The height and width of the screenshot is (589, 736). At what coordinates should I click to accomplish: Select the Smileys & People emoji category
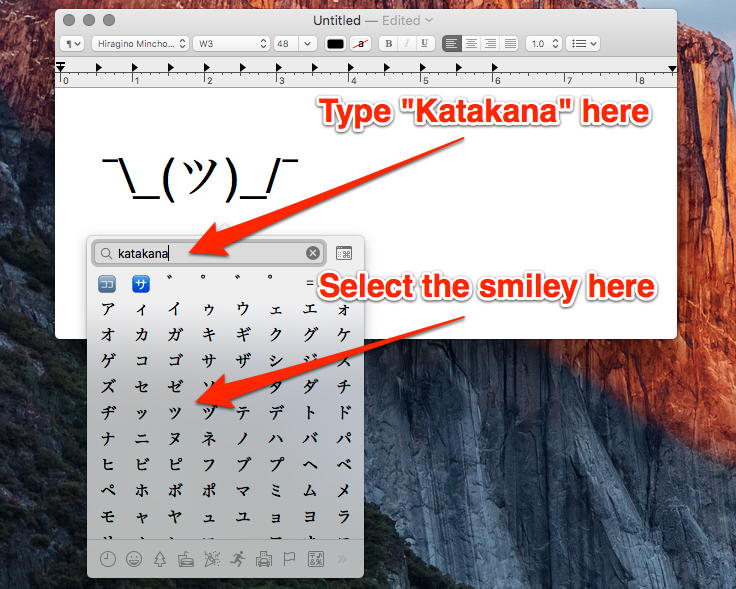pos(134,559)
